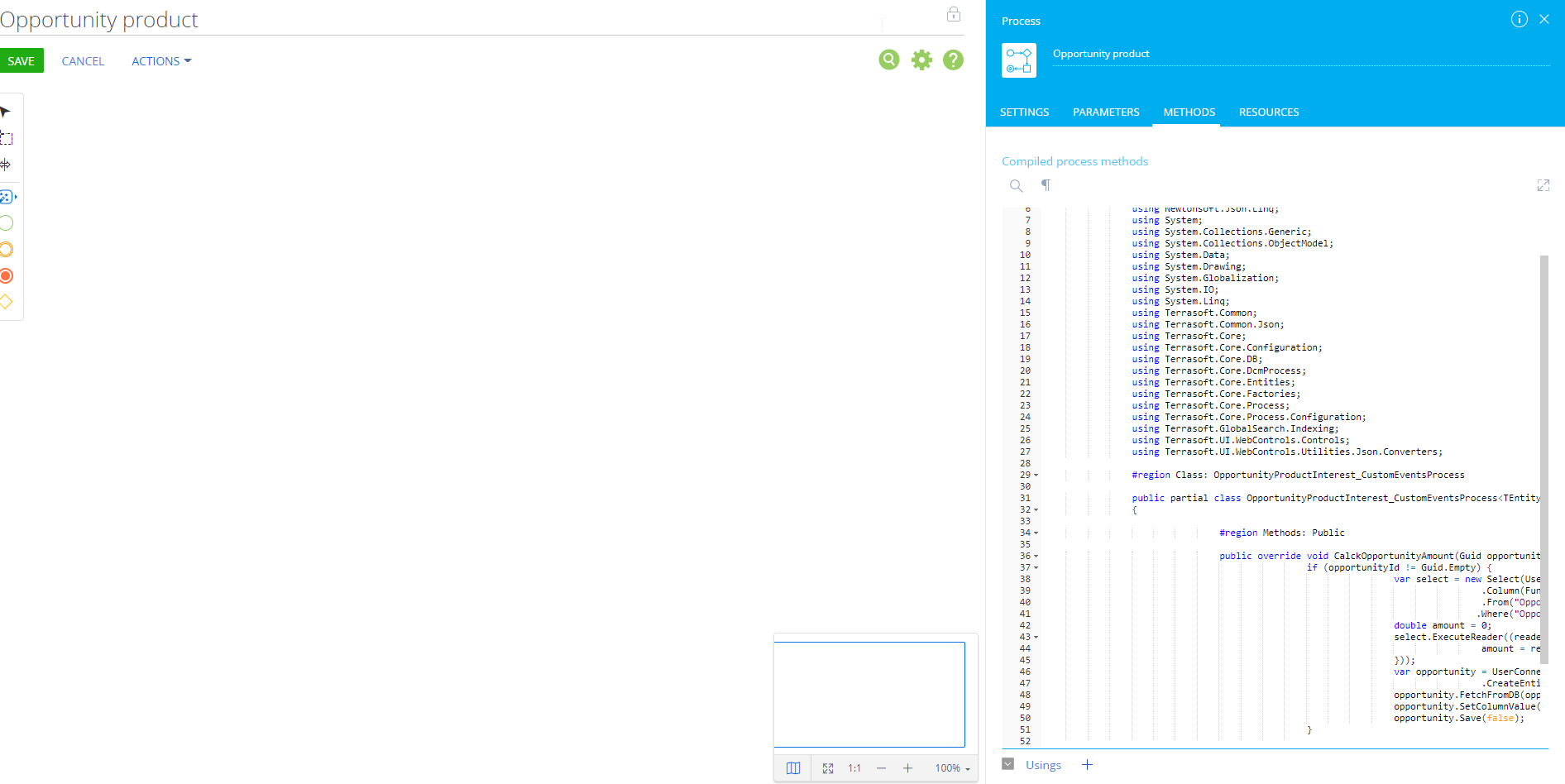Switch to the PARAMETERS tab
This screenshot has height=784, width=1565.
(x=1106, y=112)
